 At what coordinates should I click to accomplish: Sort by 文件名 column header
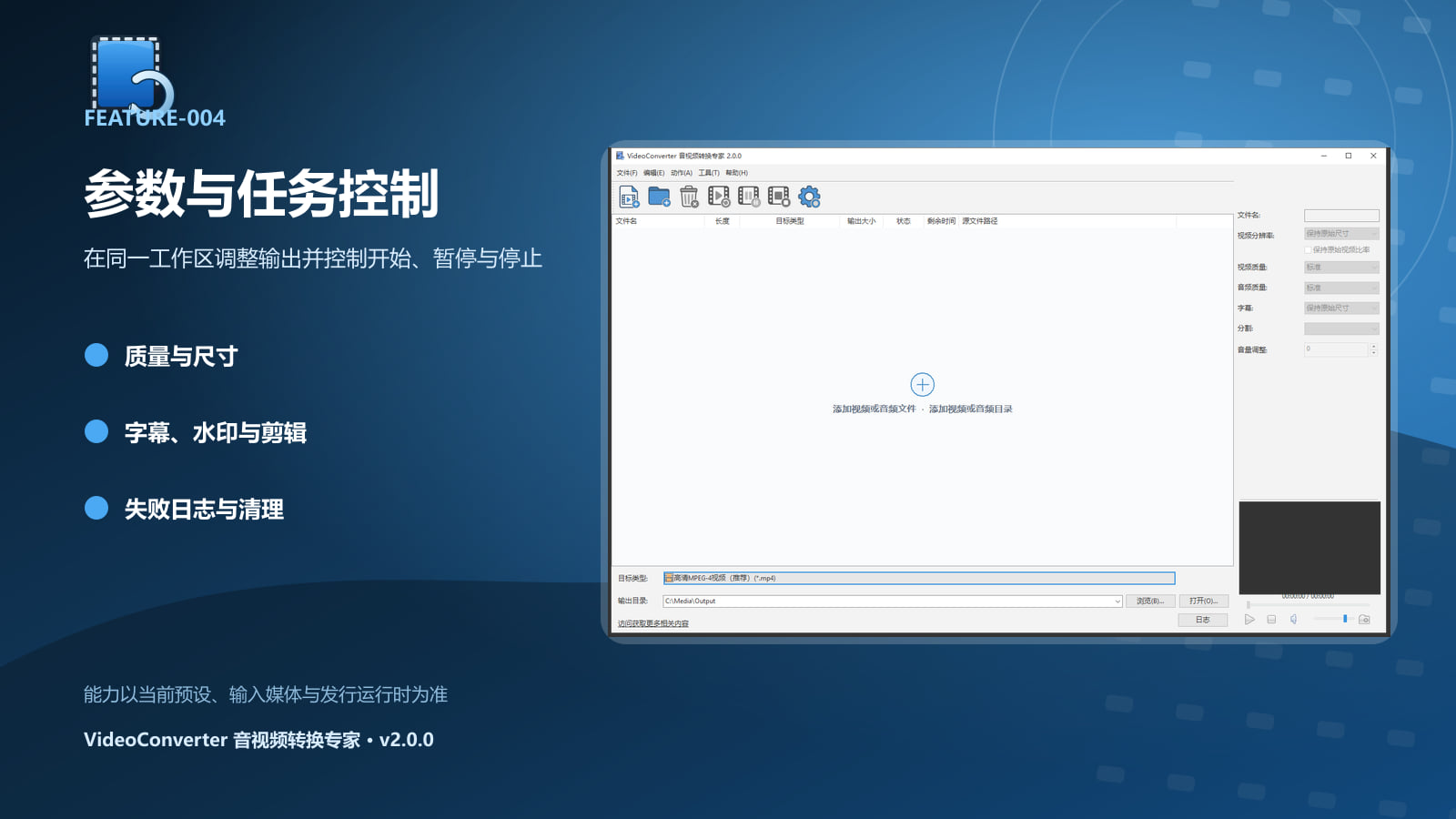658,221
